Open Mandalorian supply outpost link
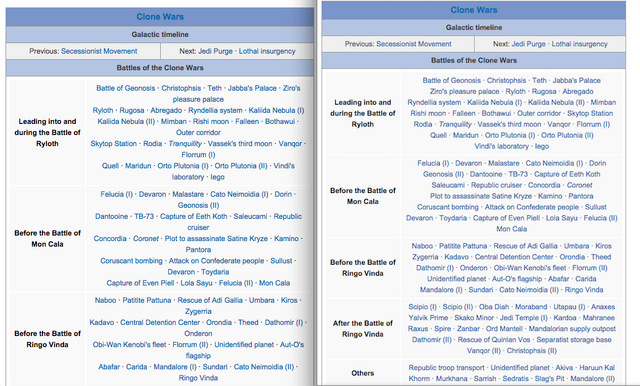Screen dimensions: 640x386 click(572, 329)
